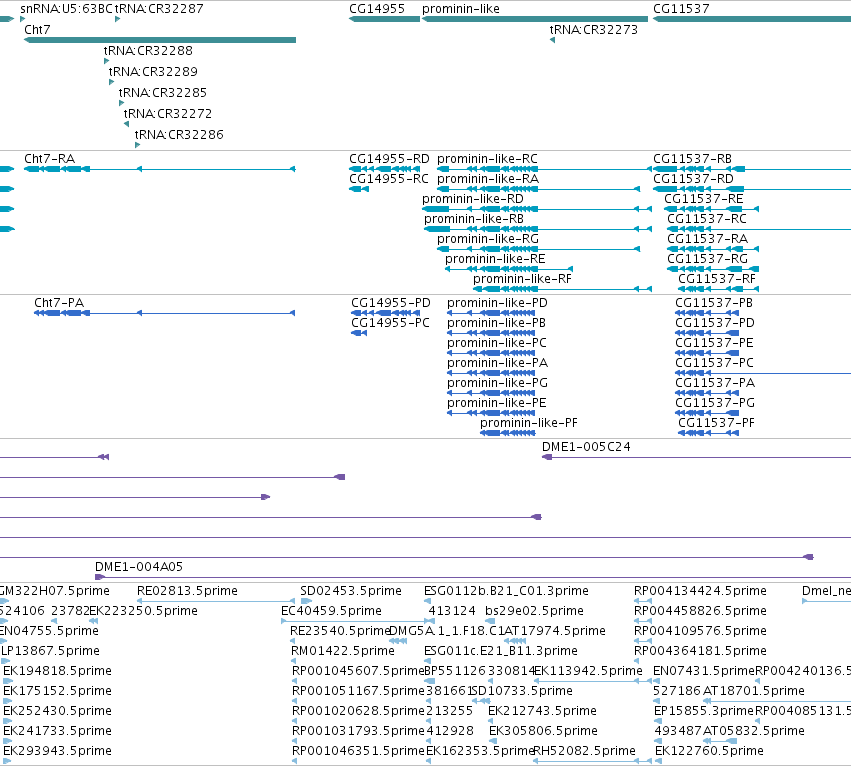Select the tRNA:CR32288 label
Viewport: 851px width, 766px height.
click(x=148, y=50)
